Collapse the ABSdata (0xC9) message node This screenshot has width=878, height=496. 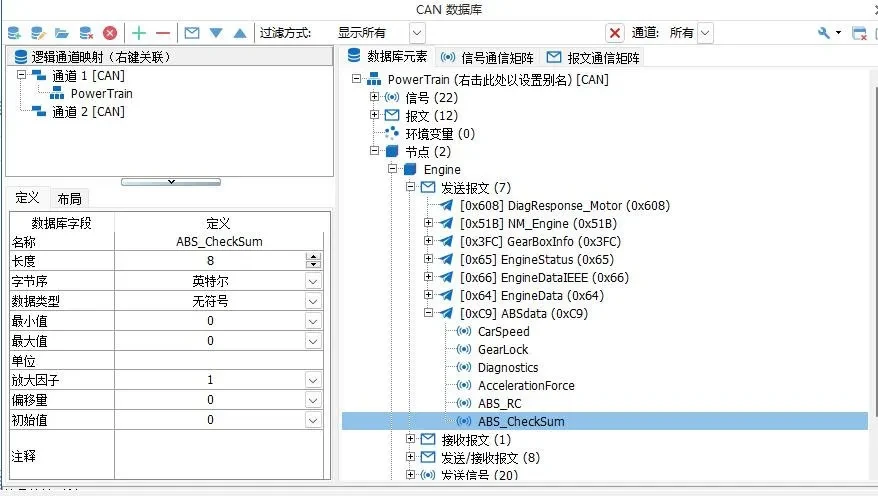tap(429, 313)
